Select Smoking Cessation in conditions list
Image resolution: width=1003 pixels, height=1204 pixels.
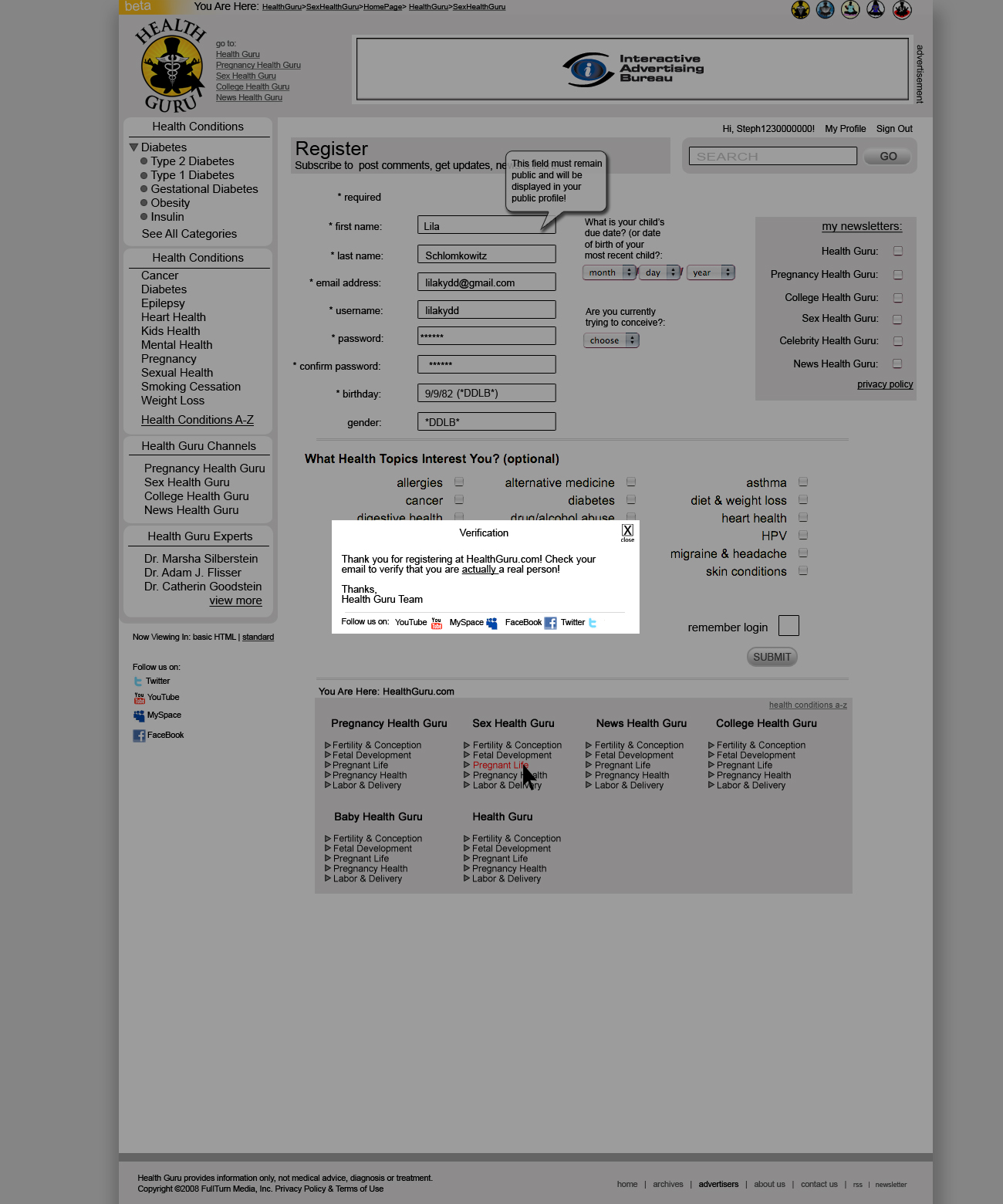click(x=191, y=386)
